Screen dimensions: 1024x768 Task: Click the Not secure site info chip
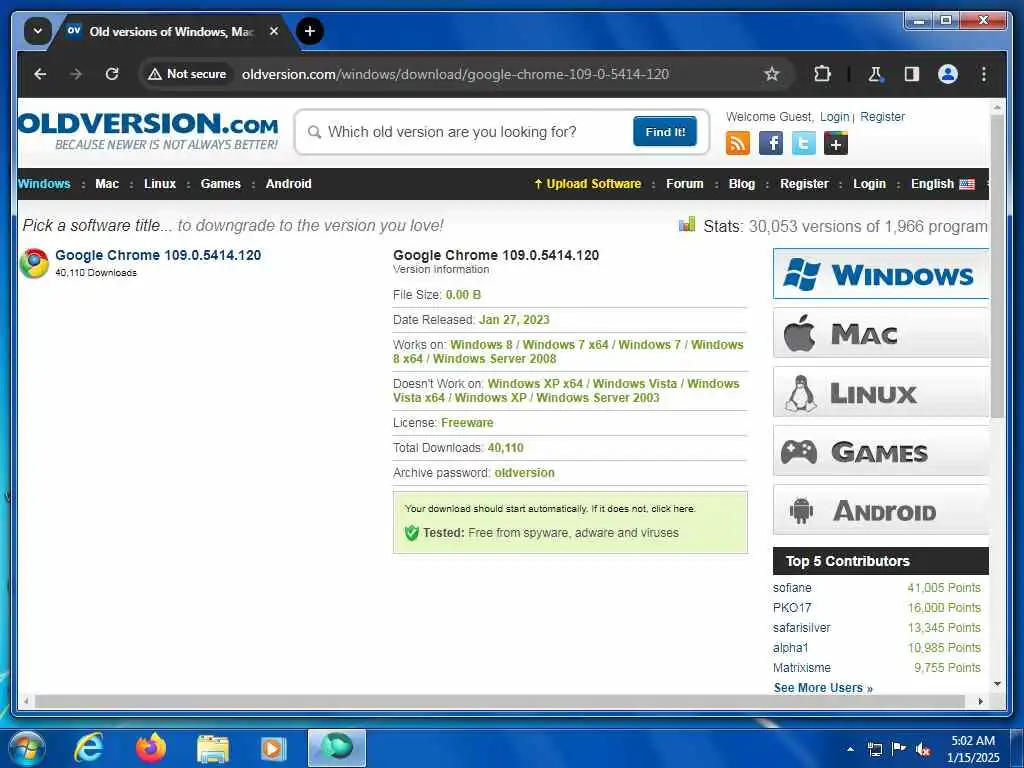click(x=187, y=74)
